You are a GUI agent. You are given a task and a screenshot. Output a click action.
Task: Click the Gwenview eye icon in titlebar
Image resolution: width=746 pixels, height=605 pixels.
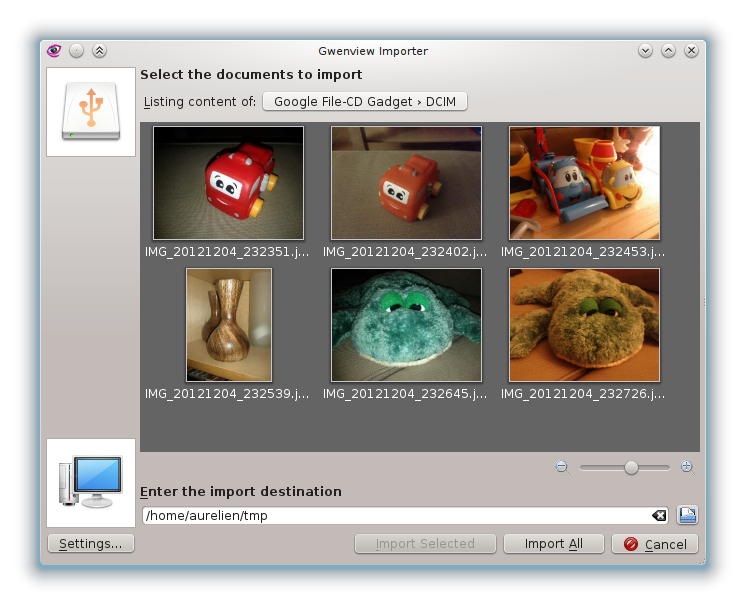click(x=54, y=51)
